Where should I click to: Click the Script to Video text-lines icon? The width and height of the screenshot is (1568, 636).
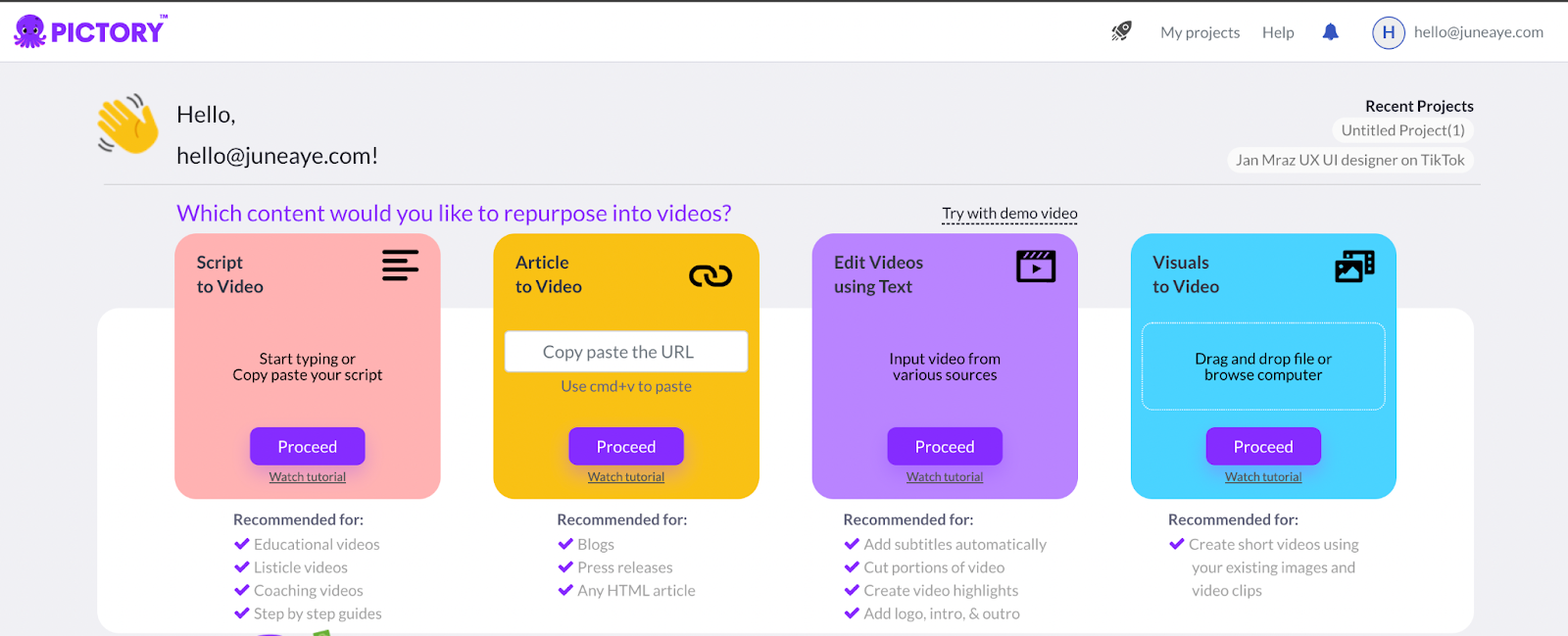[x=400, y=266]
